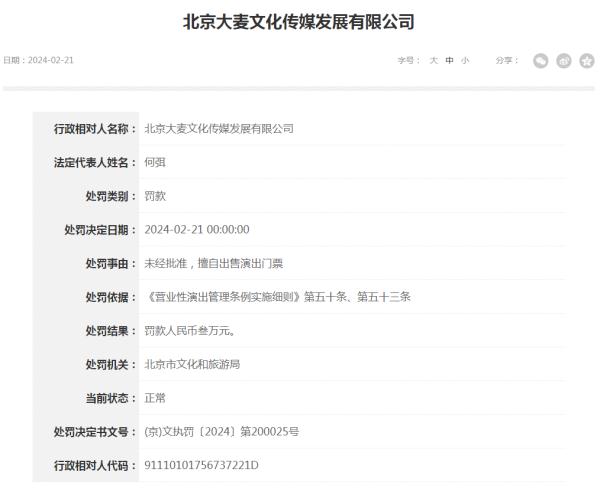
Task: Share the page via Weibo icon
Action: [564, 60]
